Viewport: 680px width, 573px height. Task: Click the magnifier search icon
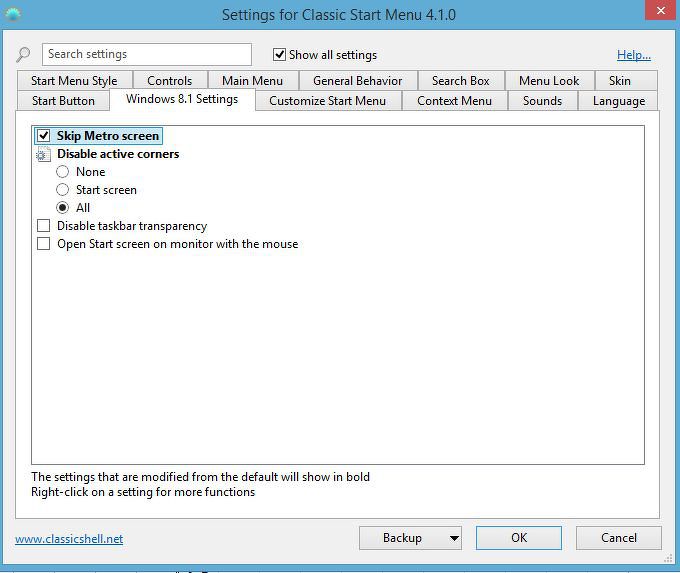pyautogui.click(x=23, y=55)
